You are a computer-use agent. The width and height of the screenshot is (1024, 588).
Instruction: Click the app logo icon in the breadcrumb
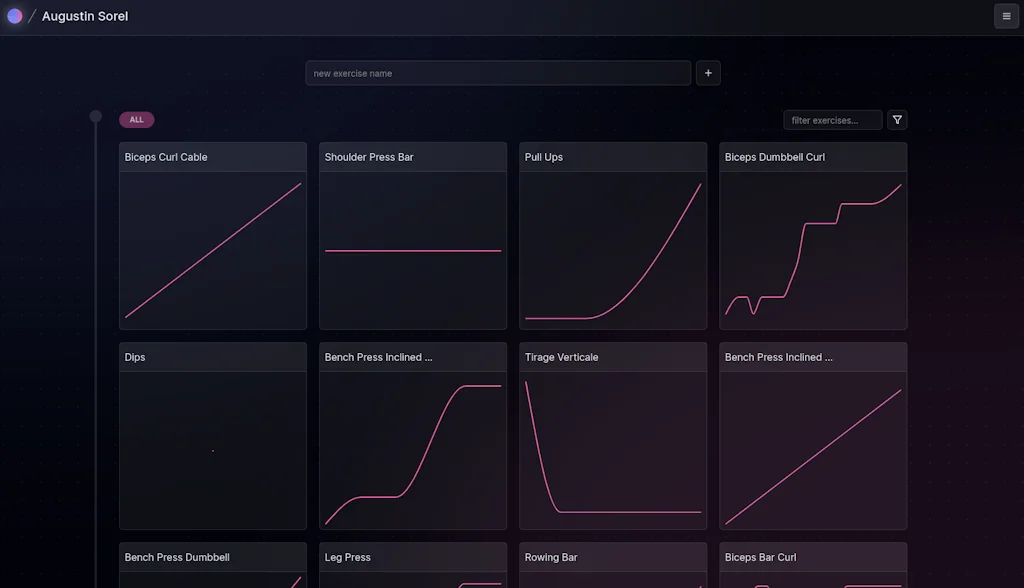pos(14,16)
